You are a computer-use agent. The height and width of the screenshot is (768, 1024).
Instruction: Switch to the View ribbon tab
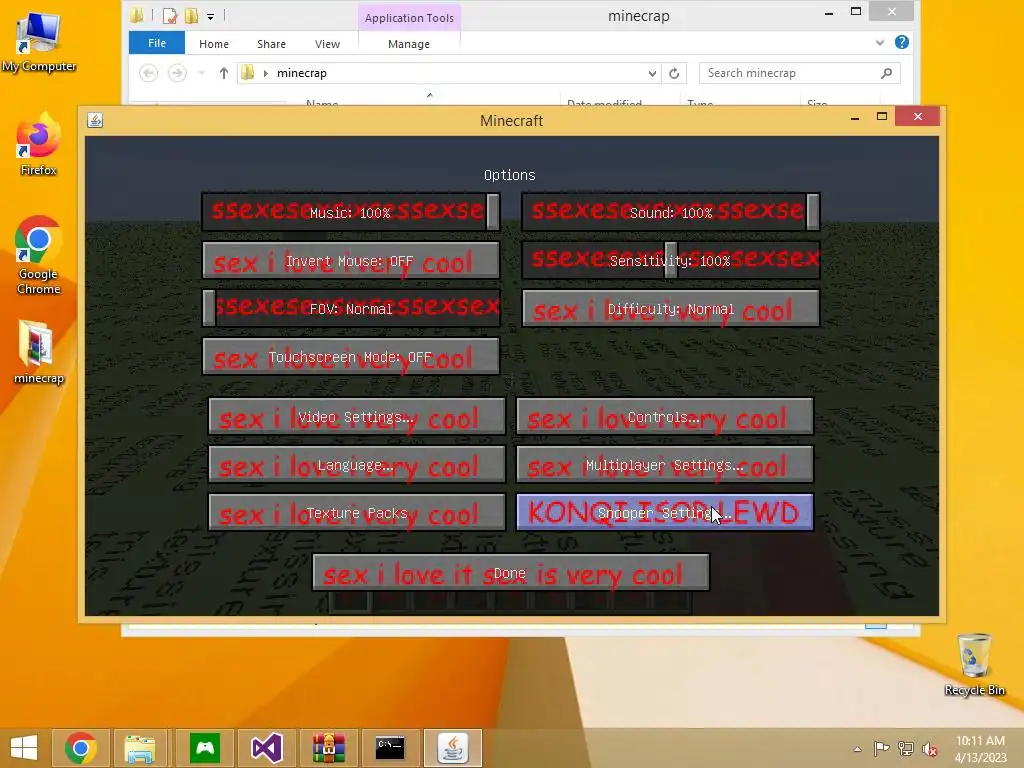coord(327,44)
